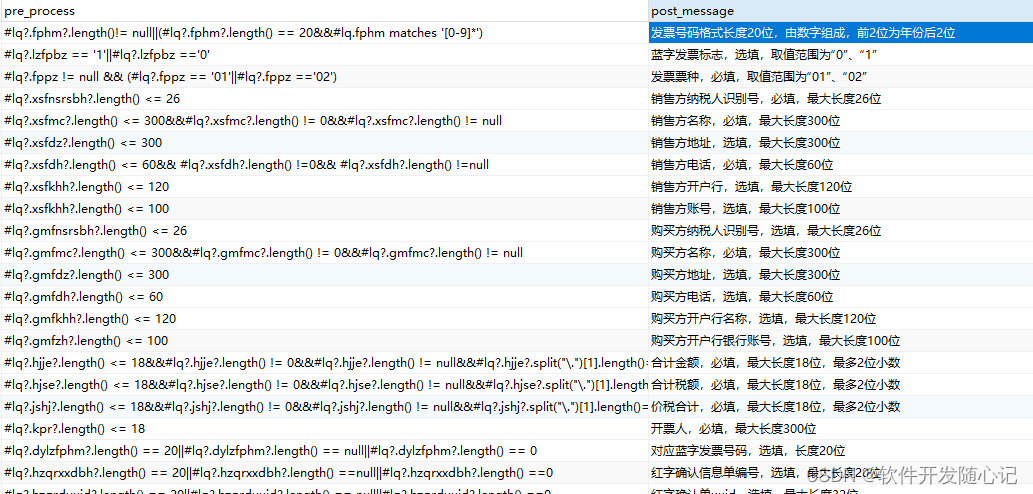This screenshot has height=494, width=1033.
Task: Select the cell '#lq?.xsfkhh?.length() <= 100'
Action: pyautogui.click(x=324, y=209)
